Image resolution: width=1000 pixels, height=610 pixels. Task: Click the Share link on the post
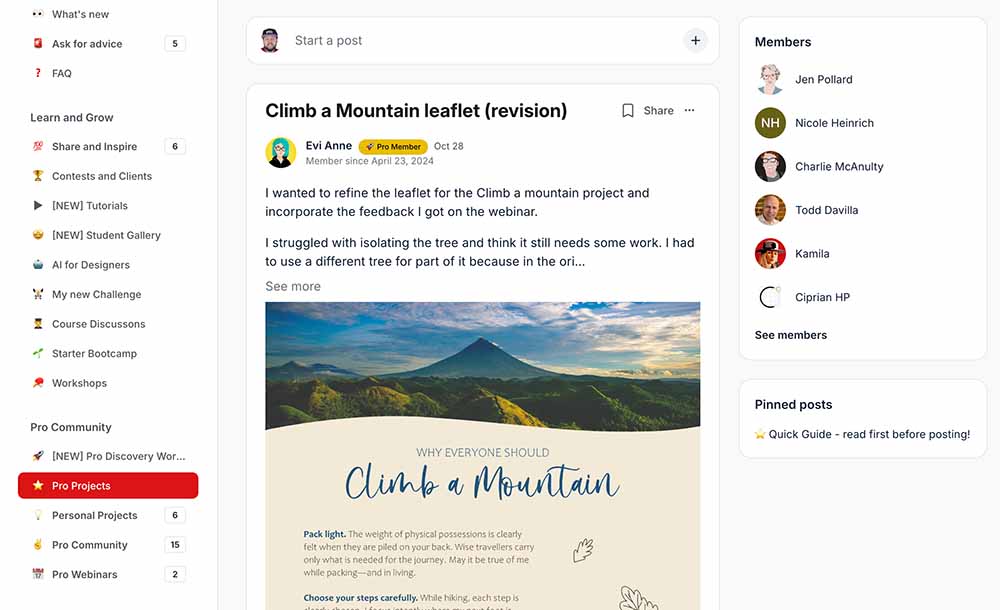[658, 110]
